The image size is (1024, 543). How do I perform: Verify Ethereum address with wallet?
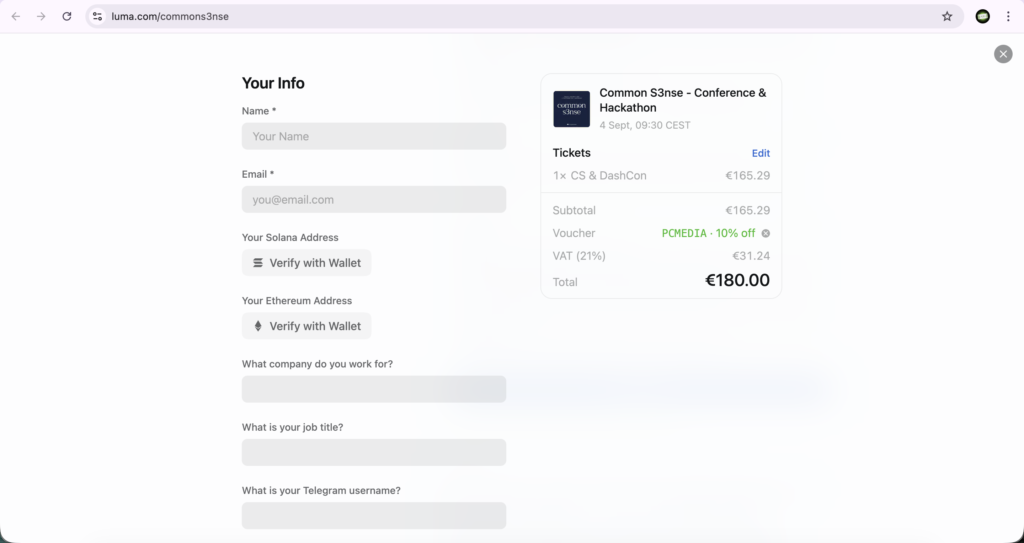pyautogui.click(x=306, y=326)
